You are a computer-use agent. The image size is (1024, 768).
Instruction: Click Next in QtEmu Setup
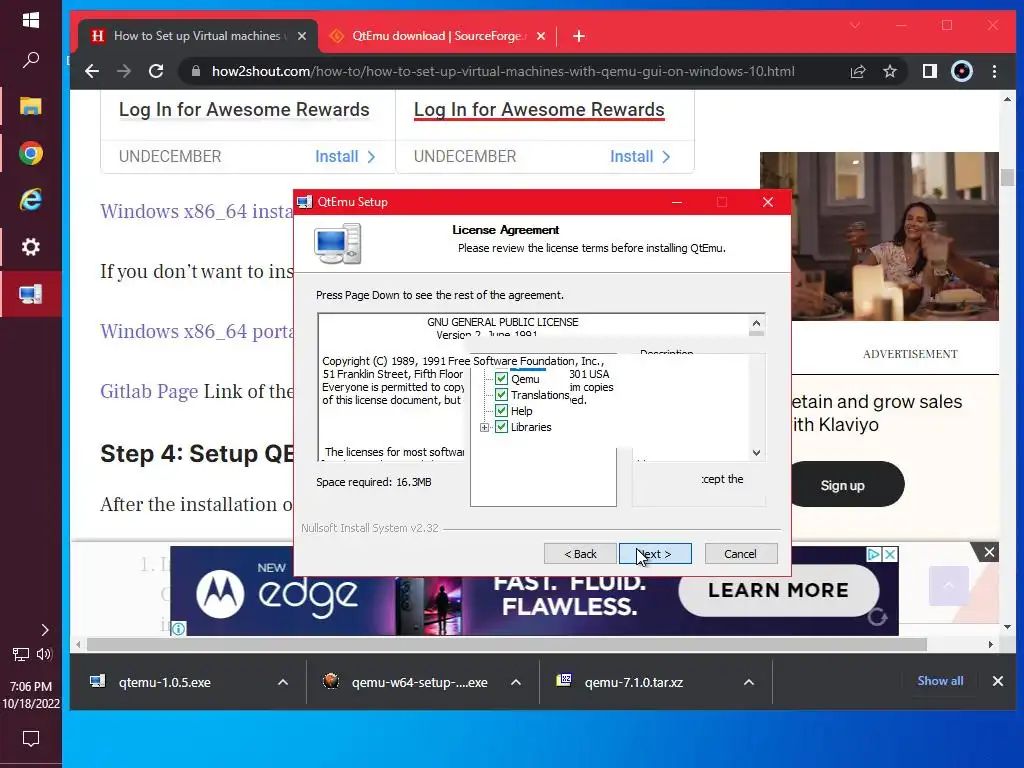655,554
